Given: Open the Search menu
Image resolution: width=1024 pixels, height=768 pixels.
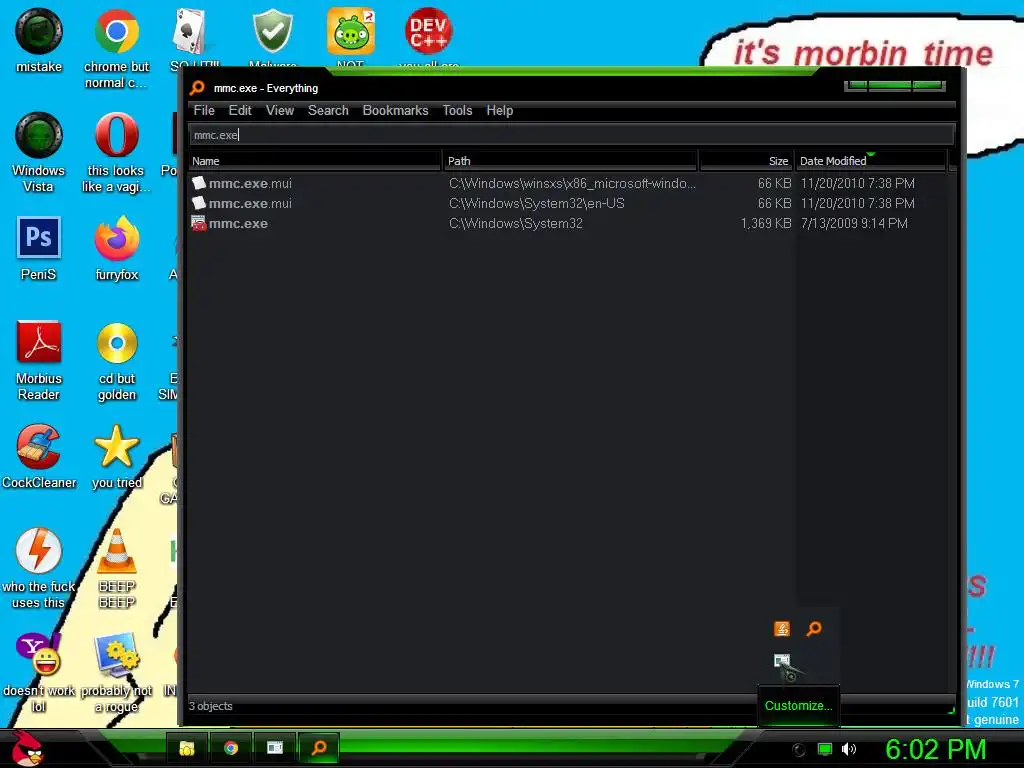Looking at the screenshot, I should pos(328,110).
